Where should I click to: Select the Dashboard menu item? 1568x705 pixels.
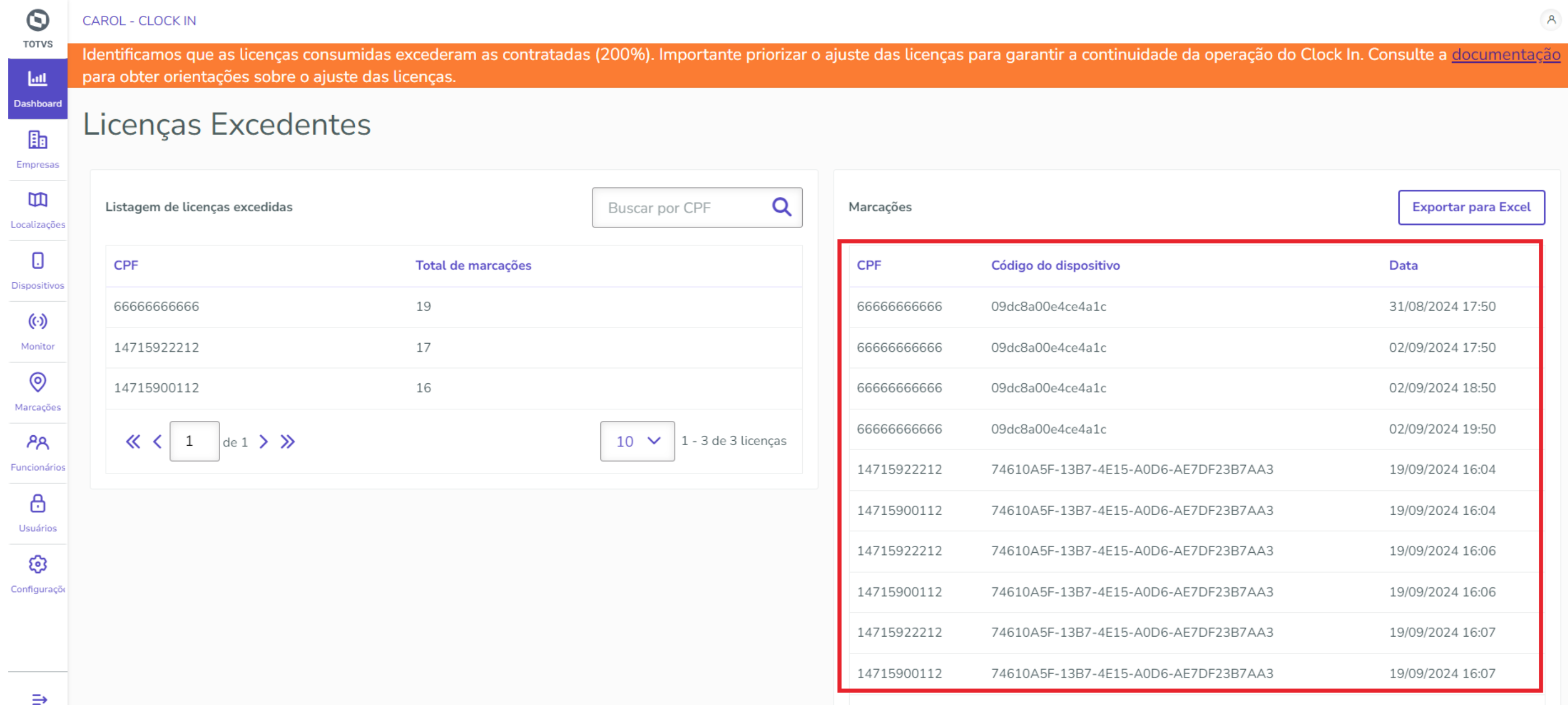pos(38,89)
